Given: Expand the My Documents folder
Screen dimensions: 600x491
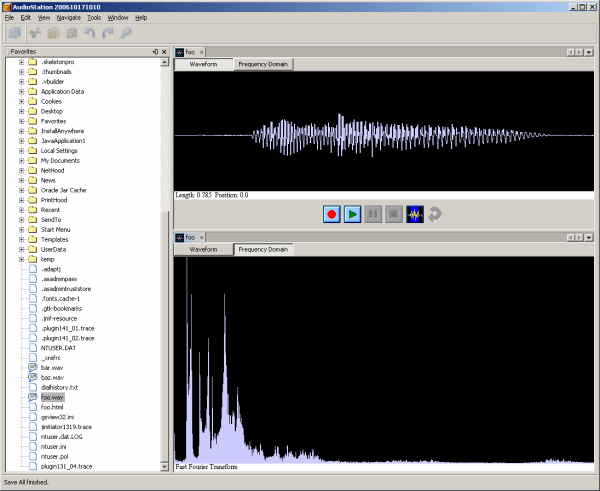Looking at the screenshot, I should point(22,160).
